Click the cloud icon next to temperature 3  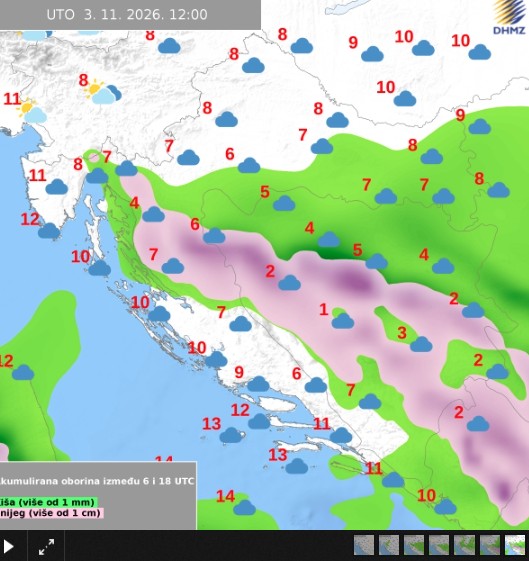pos(421,344)
